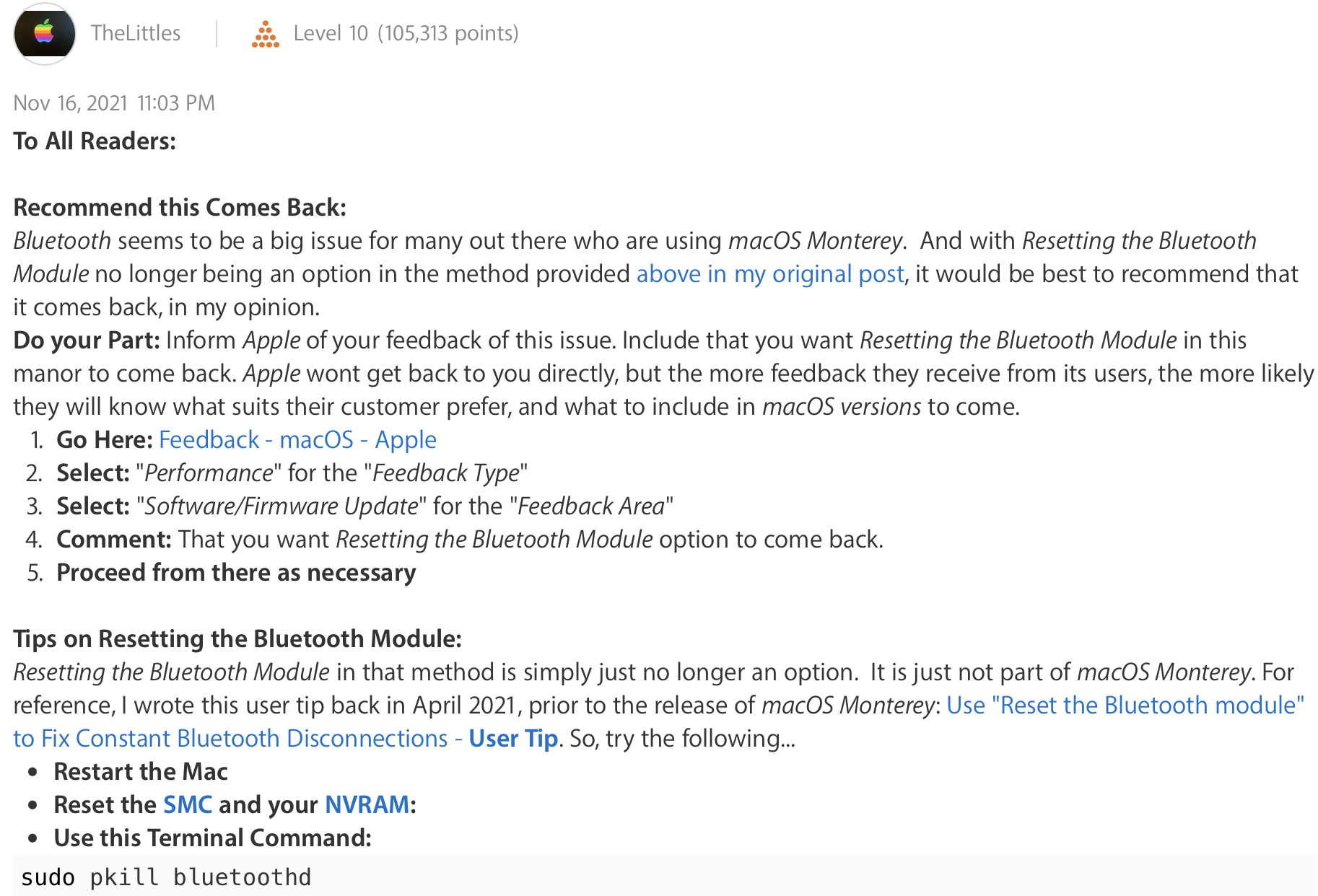
Task: Click the bold "Go Here:" label
Action: click(105, 440)
